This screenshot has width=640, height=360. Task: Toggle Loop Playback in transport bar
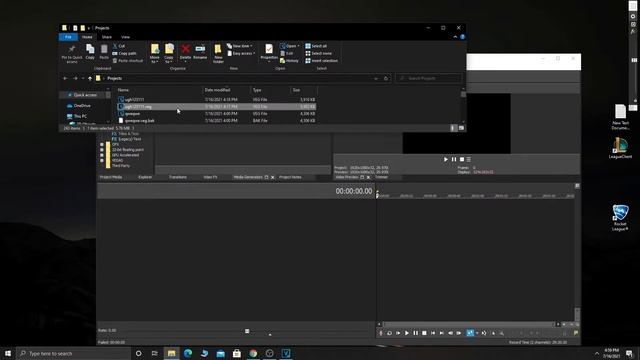[x=389, y=333]
